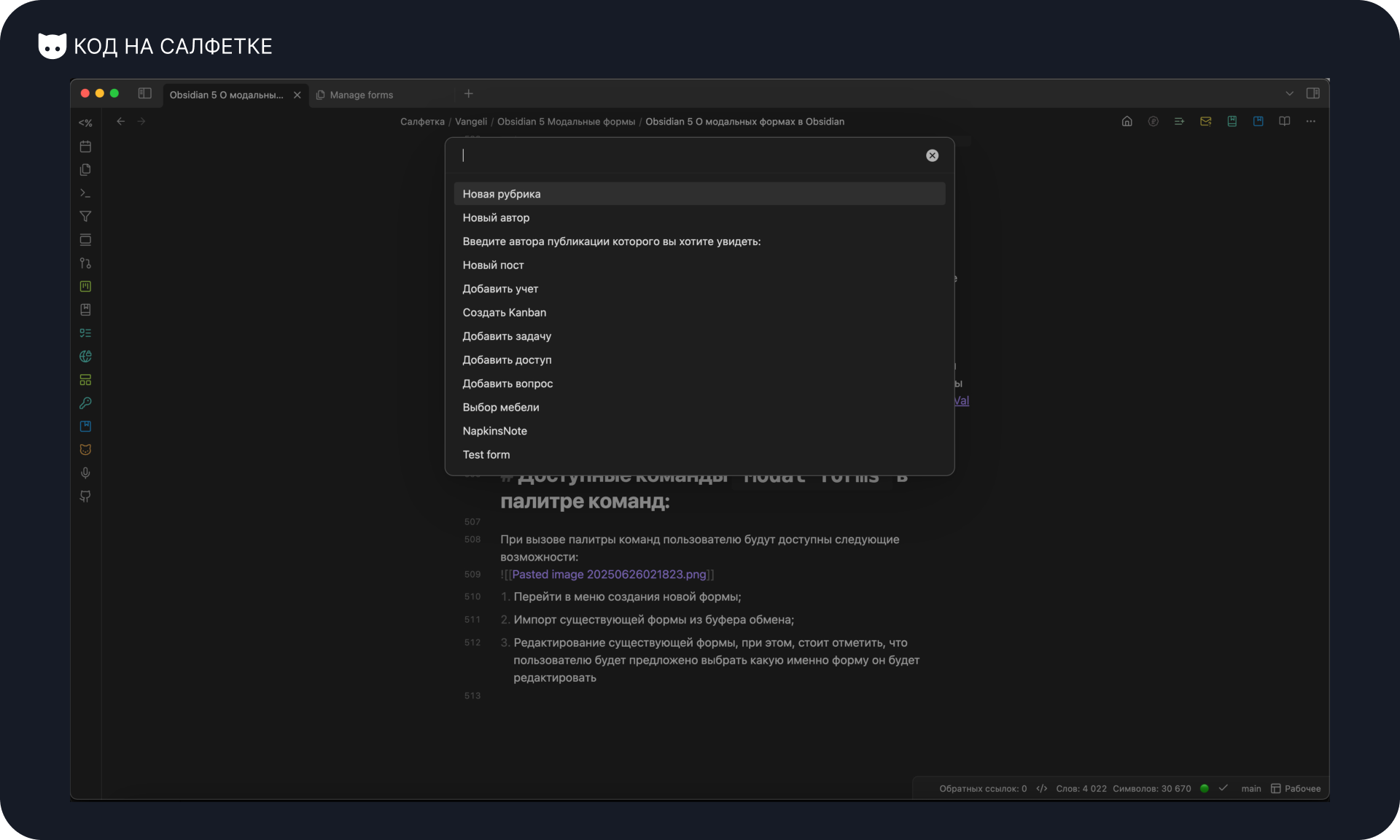Click 'Obsidian 5 Модальные формы' breadcrumb

(566, 122)
